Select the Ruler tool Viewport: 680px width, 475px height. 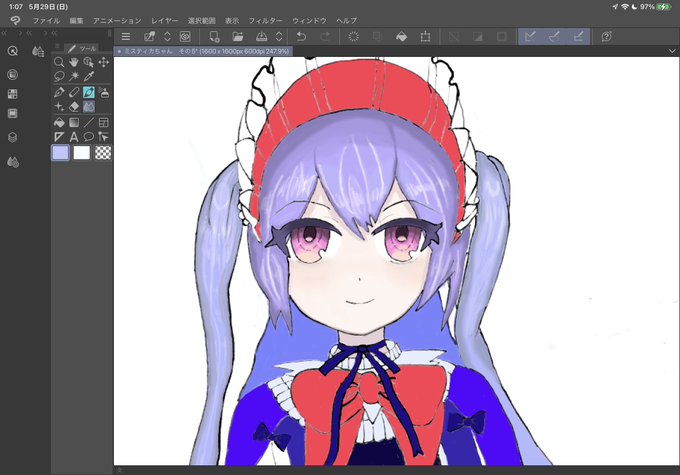tap(59, 137)
